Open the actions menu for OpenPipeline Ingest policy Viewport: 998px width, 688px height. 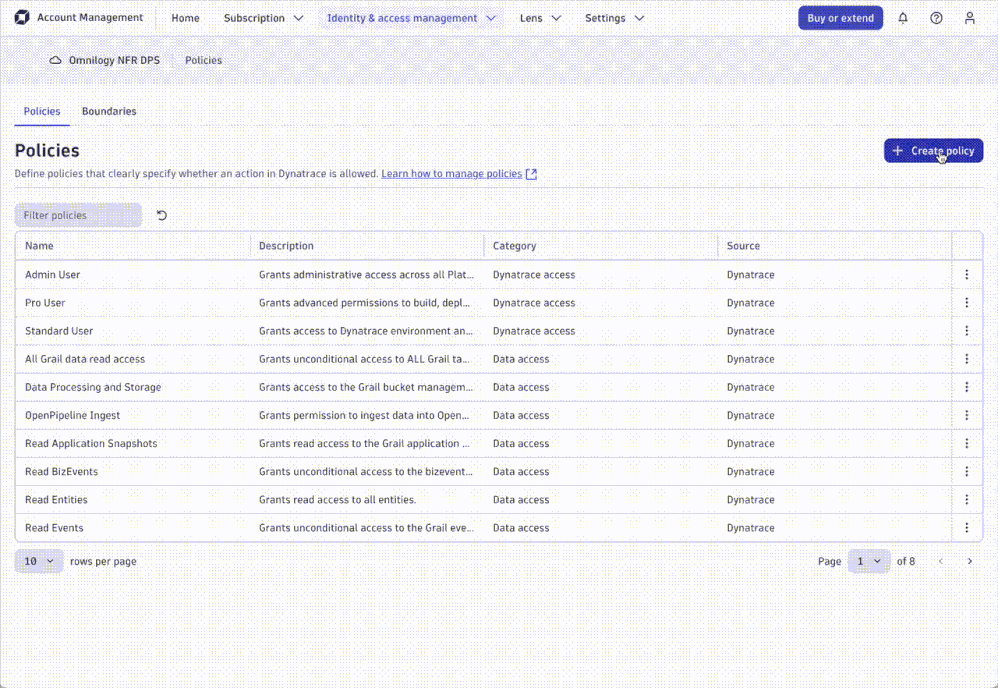coord(966,415)
